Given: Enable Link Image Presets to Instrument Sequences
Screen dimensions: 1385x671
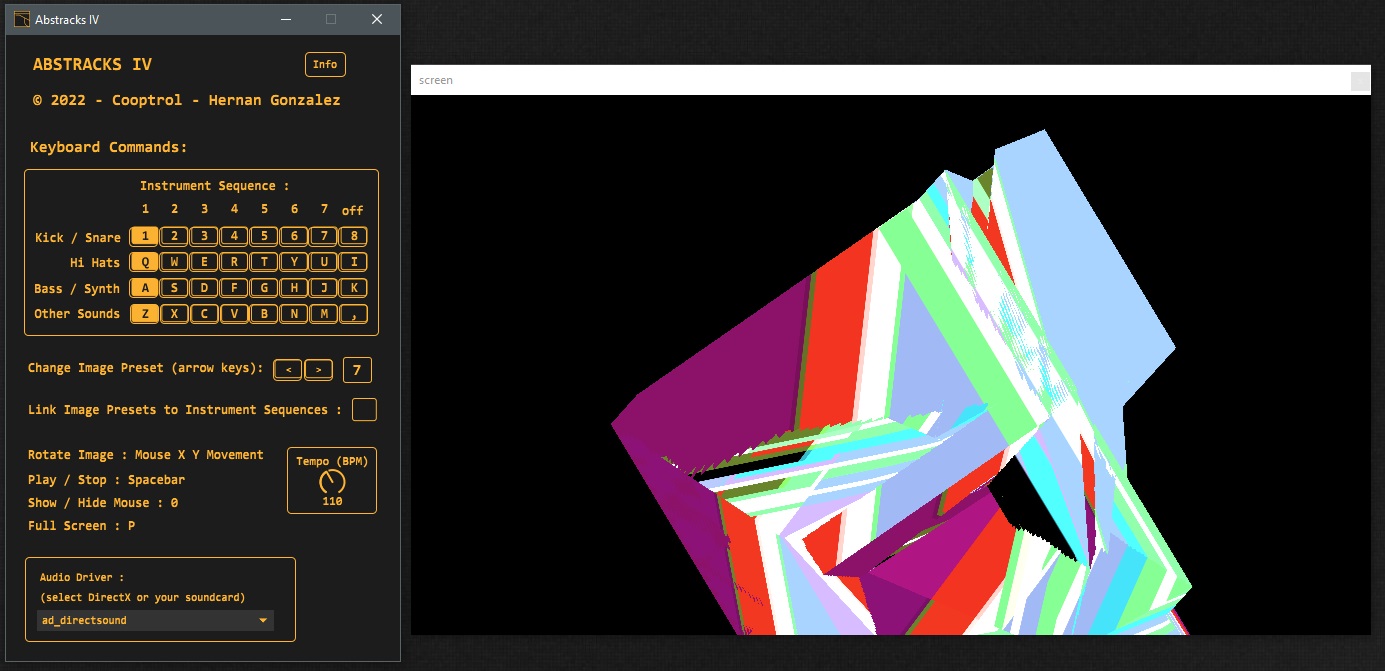Looking at the screenshot, I should pos(365,409).
